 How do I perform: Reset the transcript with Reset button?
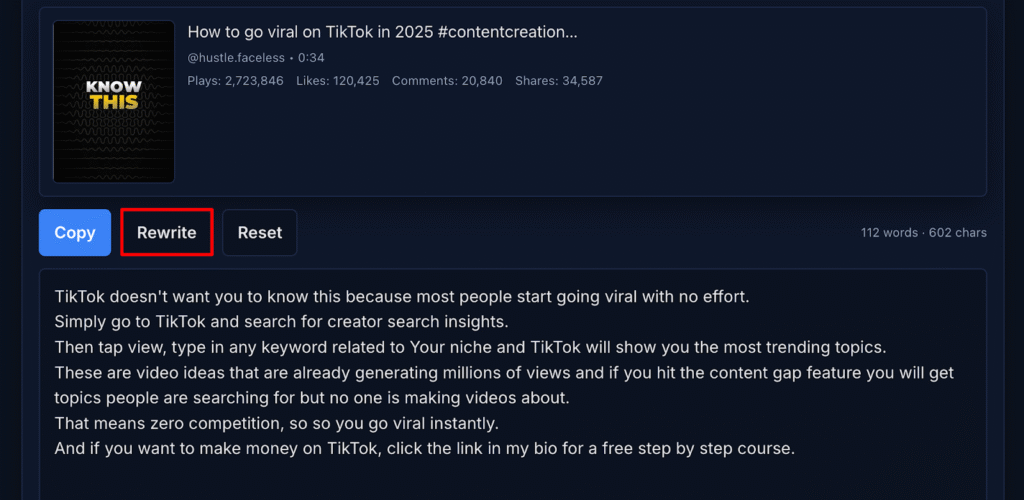click(x=260, y=233)
